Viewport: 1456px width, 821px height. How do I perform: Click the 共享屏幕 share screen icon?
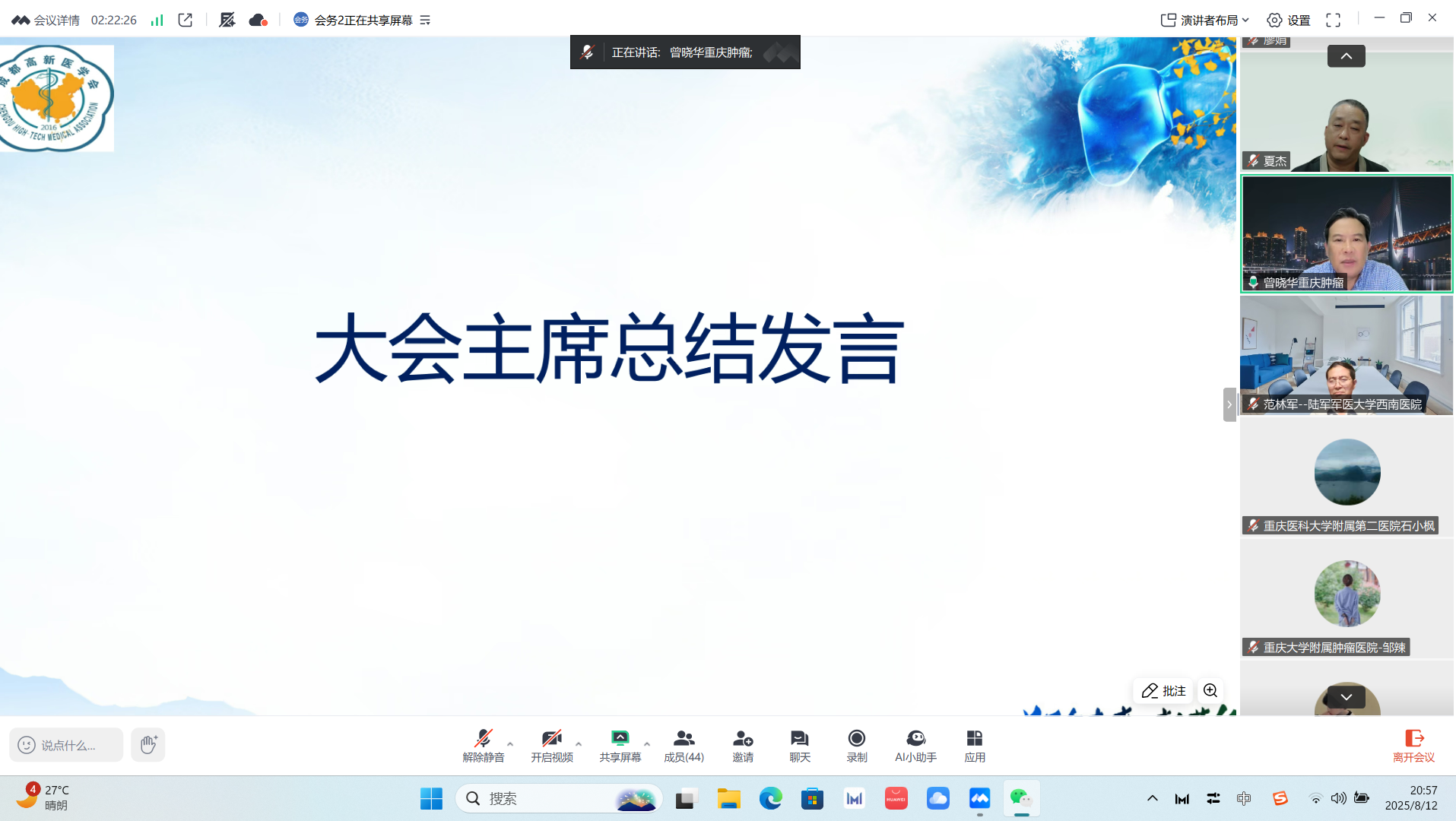[620, 744]
